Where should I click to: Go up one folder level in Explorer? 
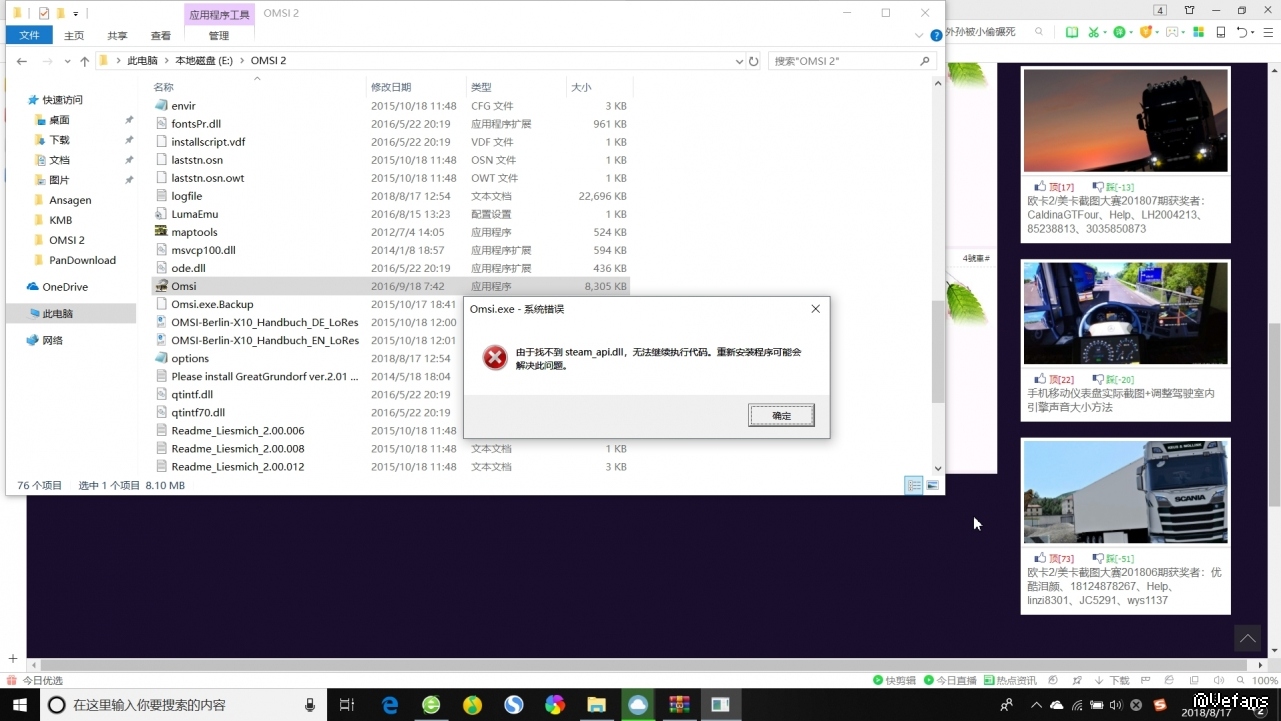coord(84,61)
